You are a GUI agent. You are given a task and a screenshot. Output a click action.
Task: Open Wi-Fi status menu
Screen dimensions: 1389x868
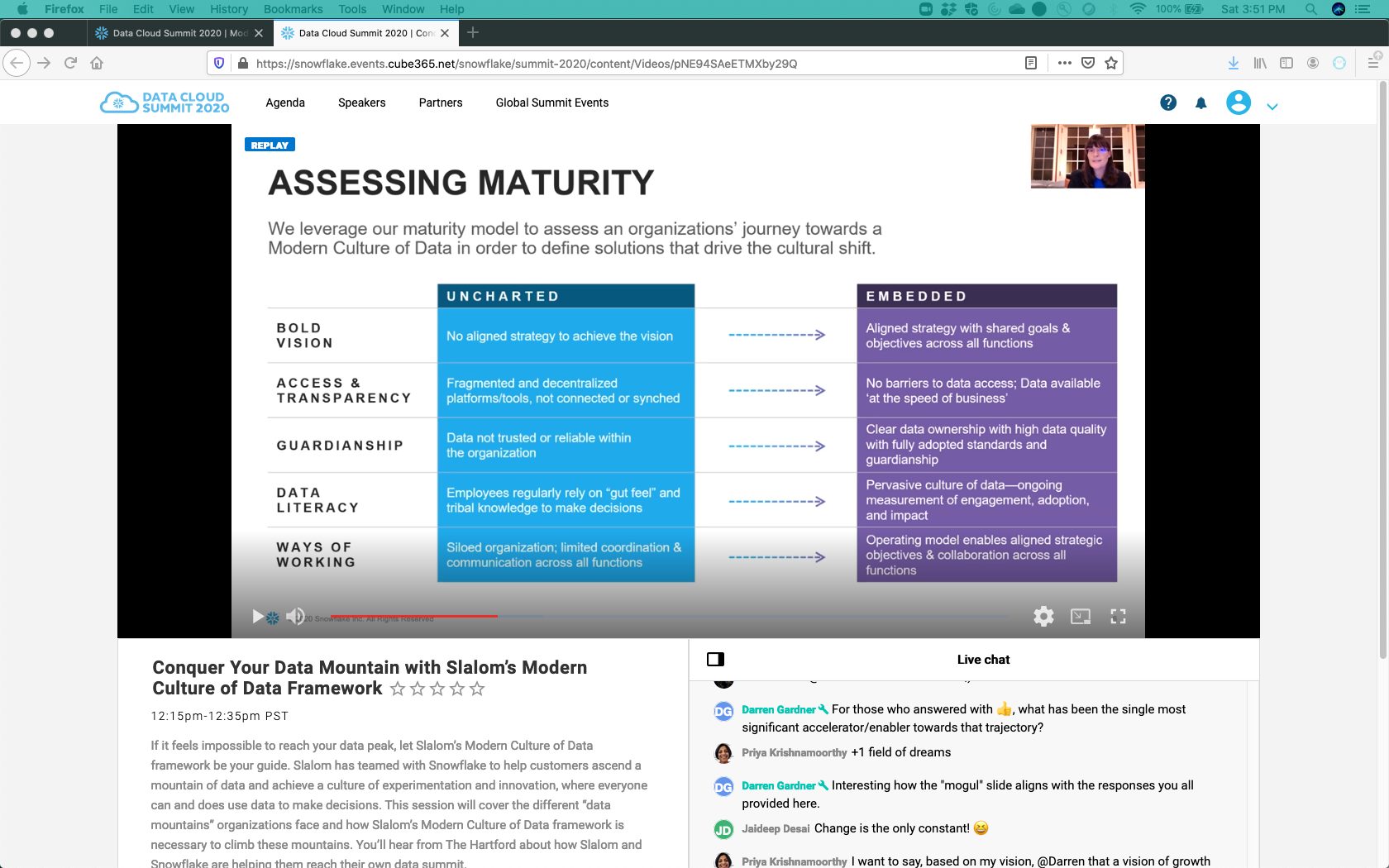click(1138, 9)
